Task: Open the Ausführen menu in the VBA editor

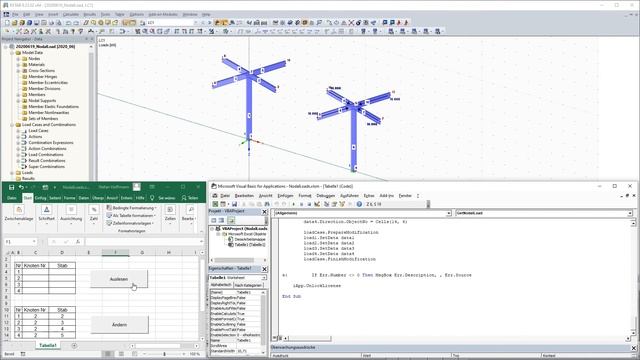Action: coord(349,196)
